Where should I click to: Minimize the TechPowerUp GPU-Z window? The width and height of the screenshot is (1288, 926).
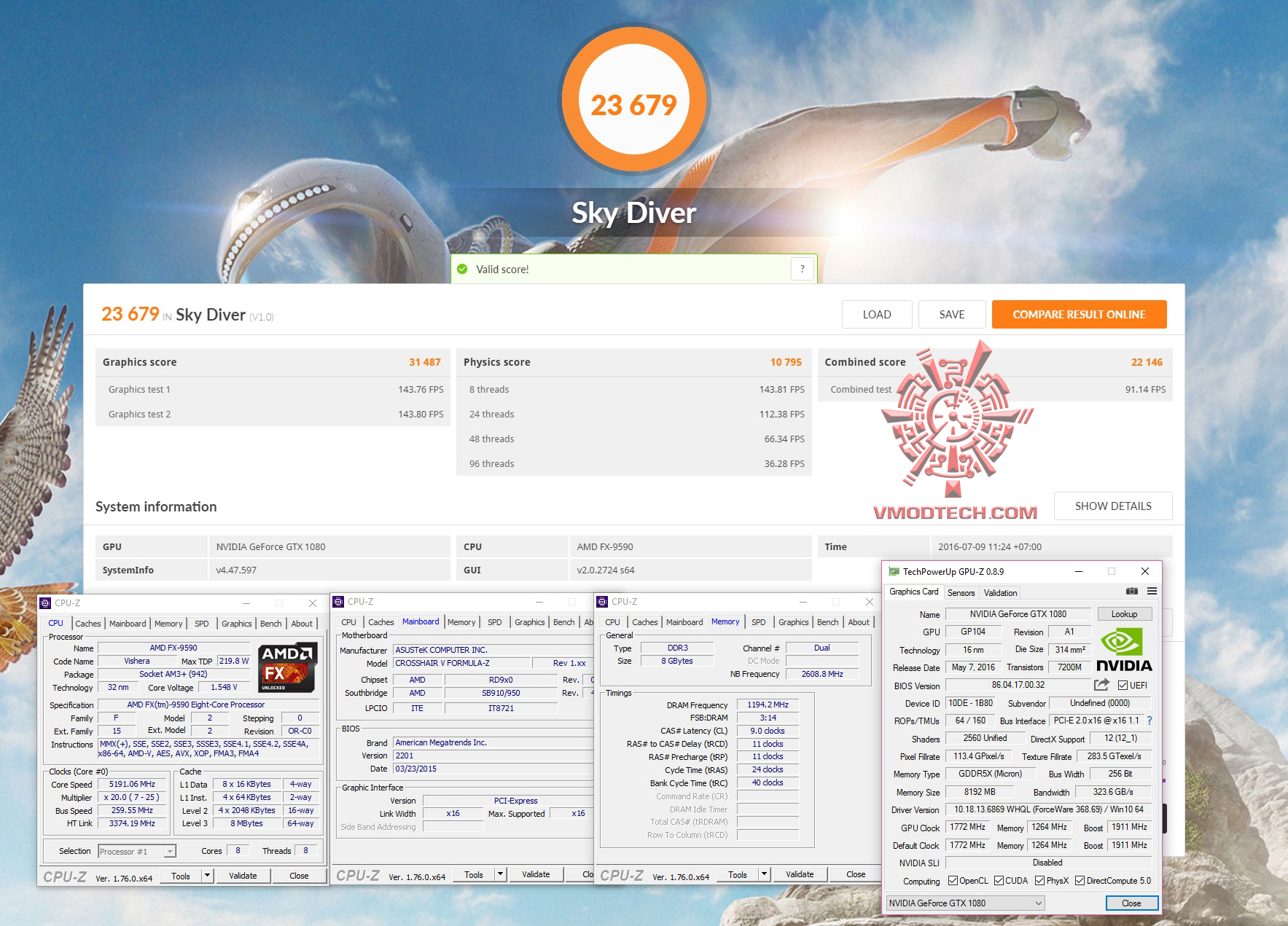tap(1079, 572)
